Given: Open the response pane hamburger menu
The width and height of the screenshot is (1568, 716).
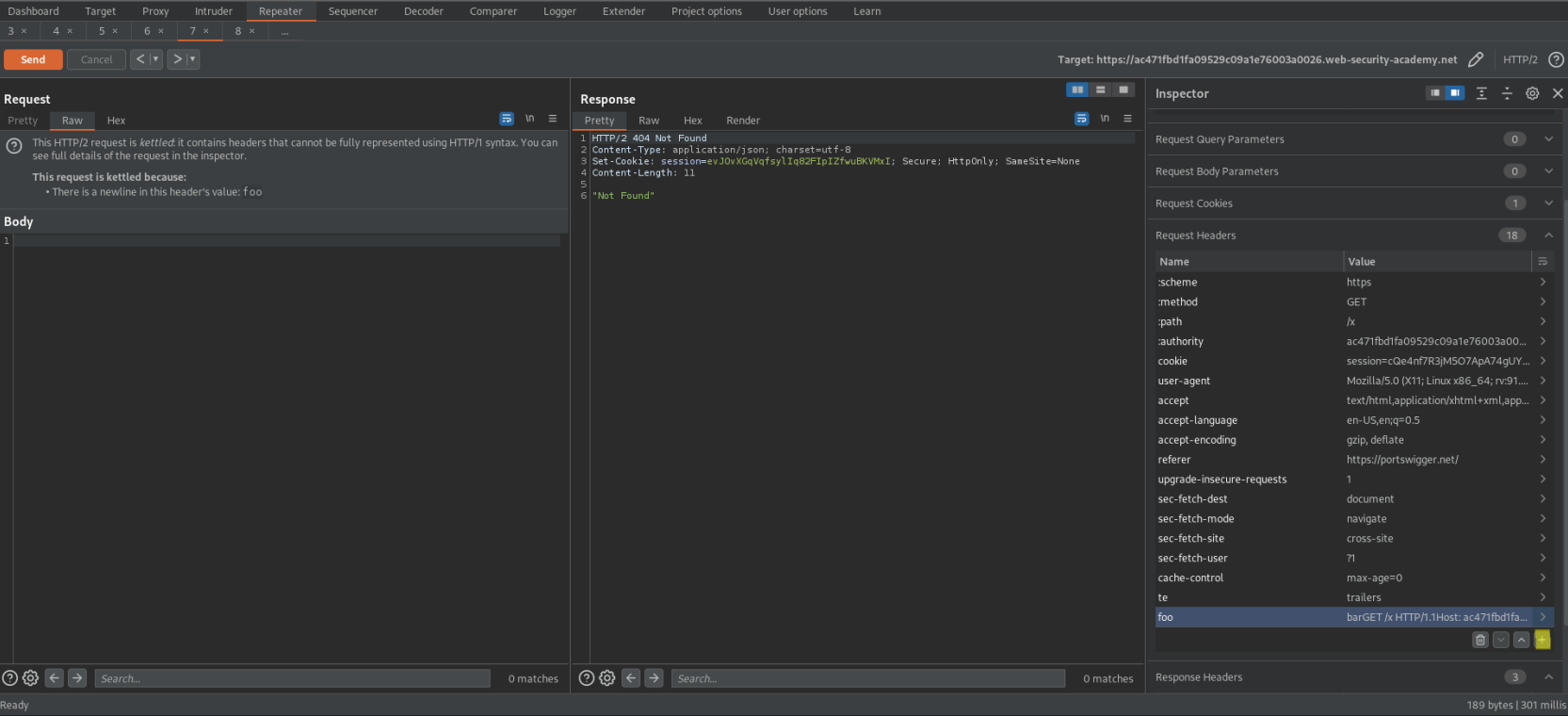Looking at the screenshot, I should [x=1127, y=119].
